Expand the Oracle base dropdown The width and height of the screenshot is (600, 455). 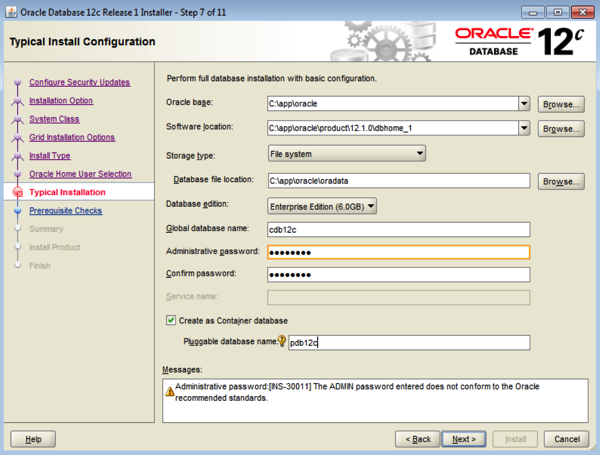coord(523,103)
